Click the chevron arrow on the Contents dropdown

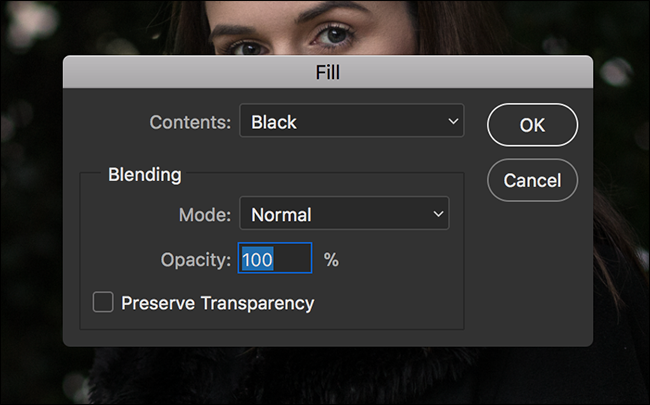[x=453, y=122]
